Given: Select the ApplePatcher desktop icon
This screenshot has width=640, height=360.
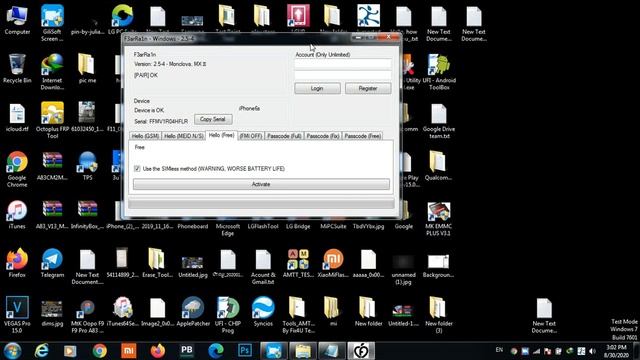Looking at the screenshot, I should pyautogui.click(x=193, y=312).
